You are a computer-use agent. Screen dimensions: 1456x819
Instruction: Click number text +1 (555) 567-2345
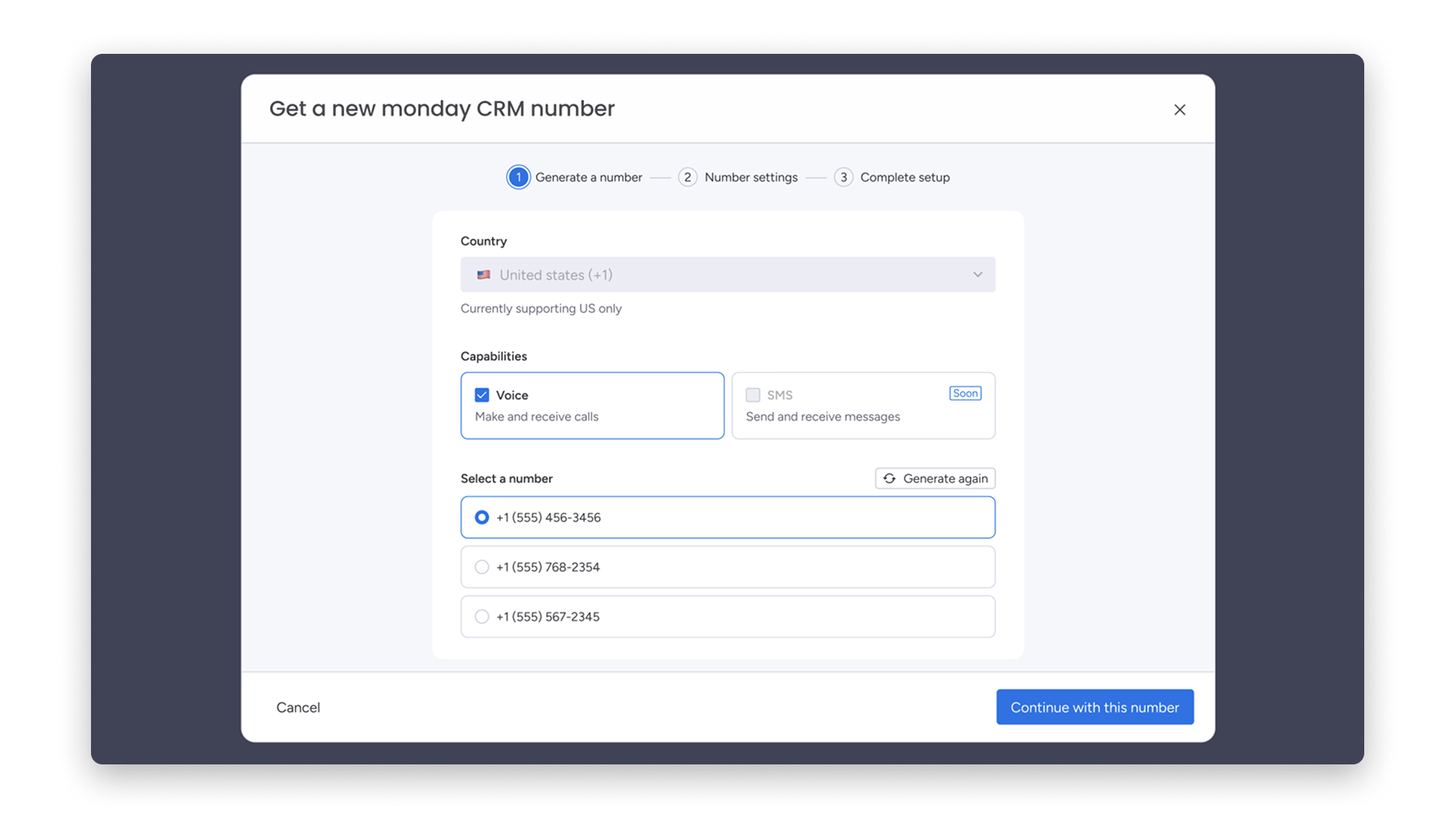(548, 617)
